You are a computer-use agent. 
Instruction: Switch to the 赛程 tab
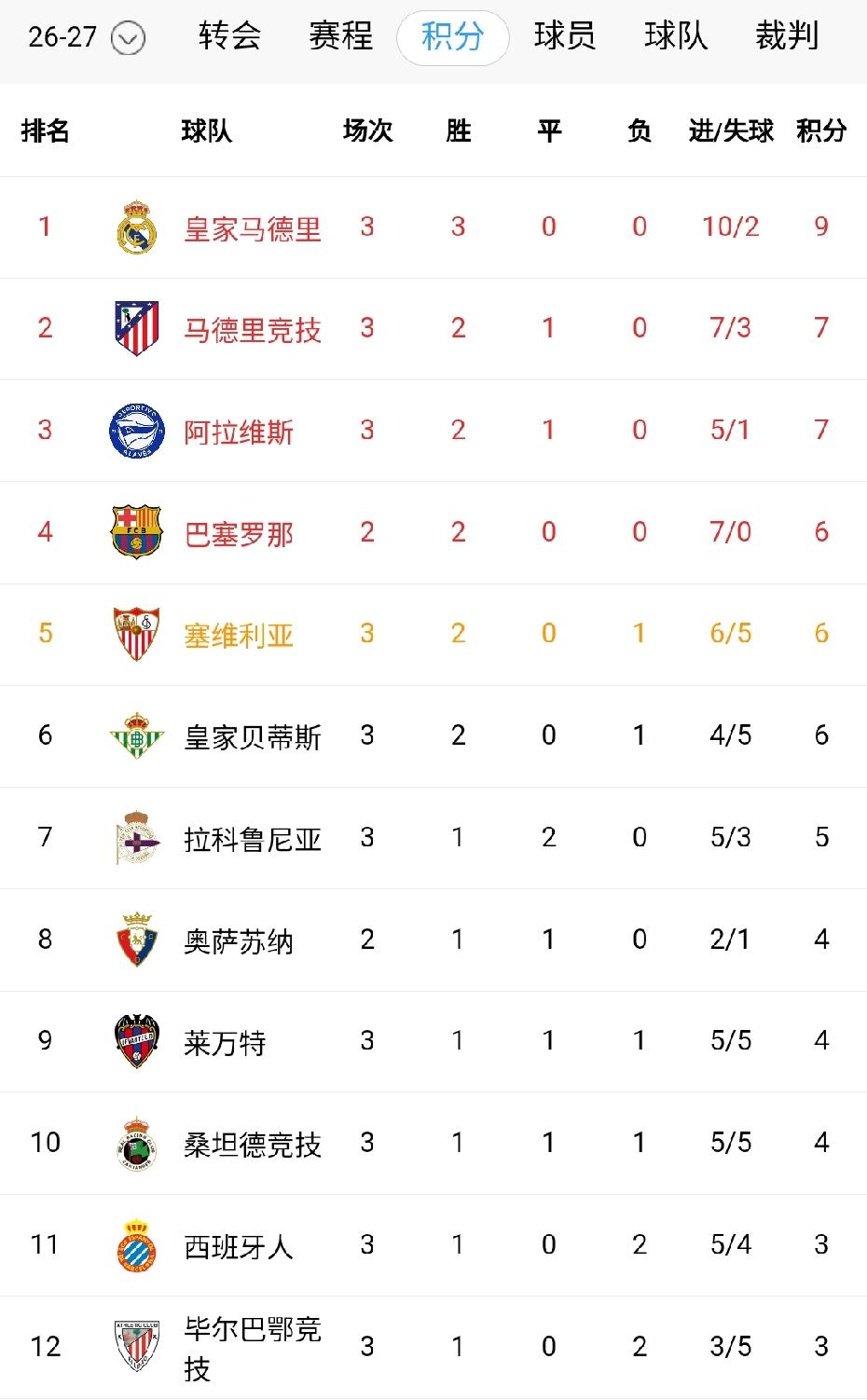click(x=341, y=36)
